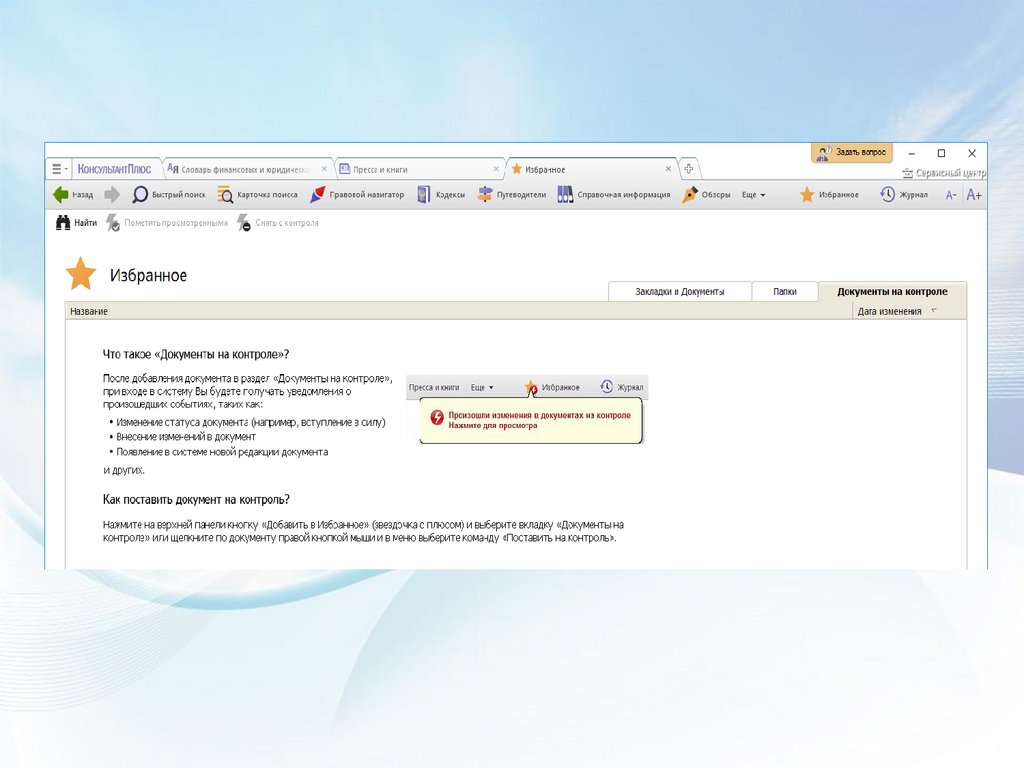Launch Правовой навигатор

click(x=357, y=195)
